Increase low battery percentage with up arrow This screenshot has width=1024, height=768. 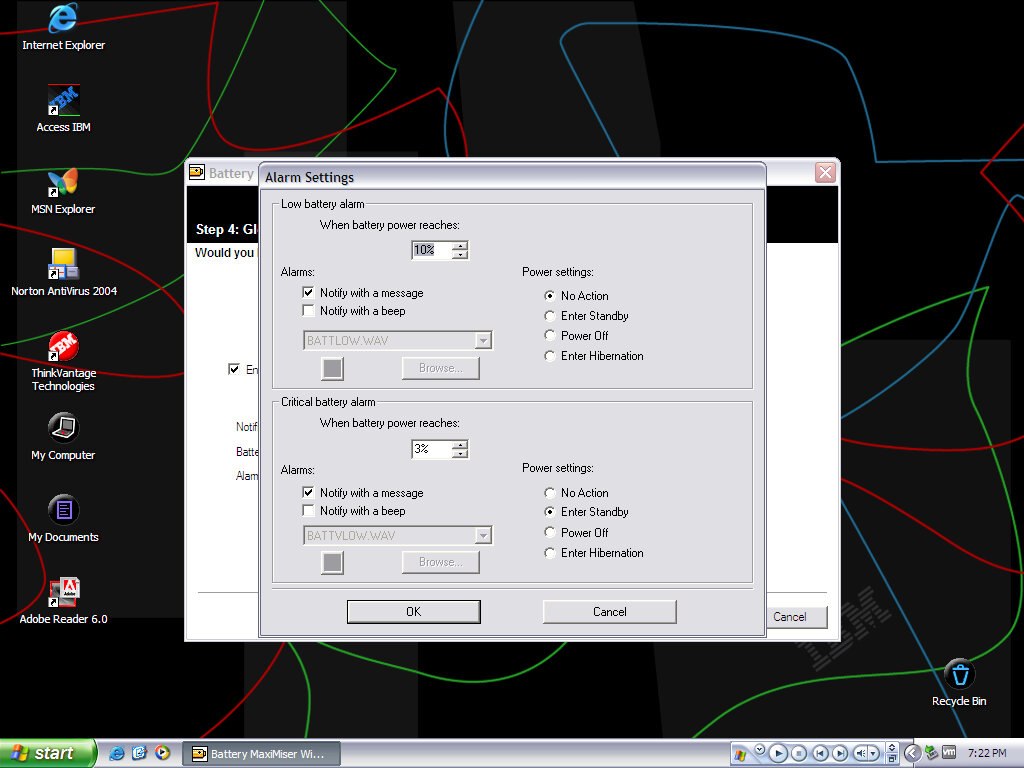(459, 245)
